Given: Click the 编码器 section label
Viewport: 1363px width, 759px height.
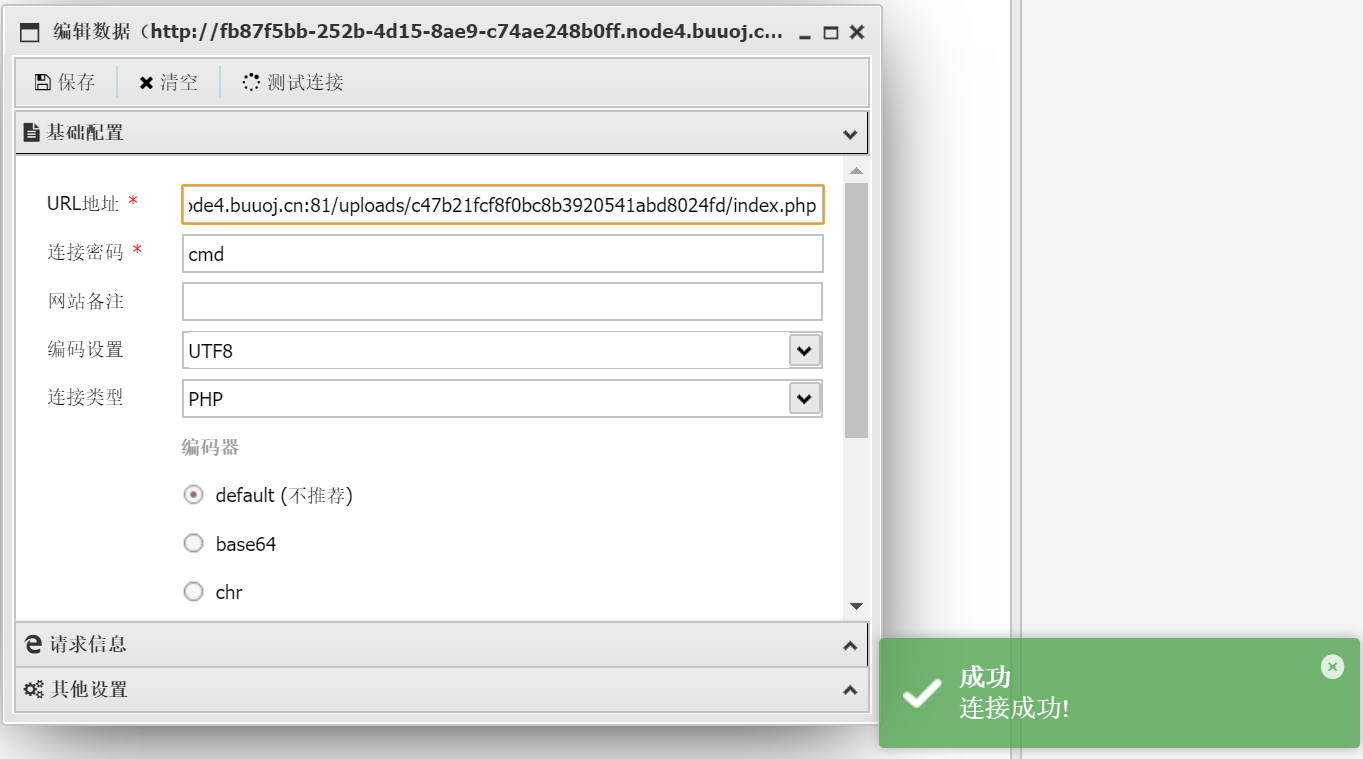Looking at the screenshot, I should click(x=210, y=447).
